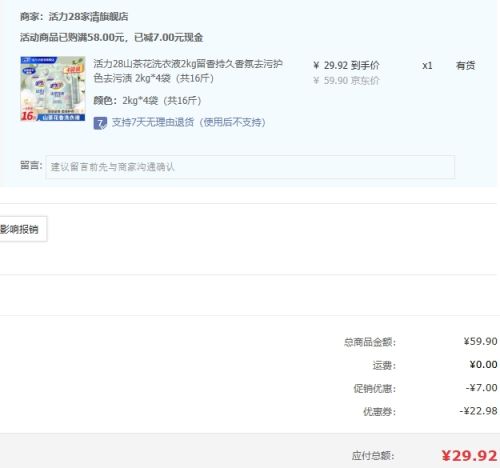Click the 颜色 2kg*4袋 specification text

pyautogui.click(x=147, y=101)
